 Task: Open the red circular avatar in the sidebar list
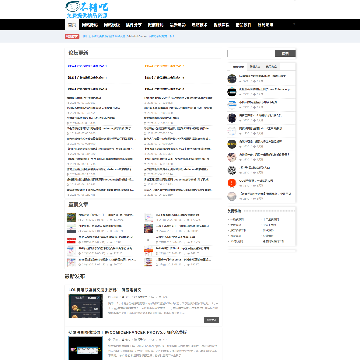(232, 183)
